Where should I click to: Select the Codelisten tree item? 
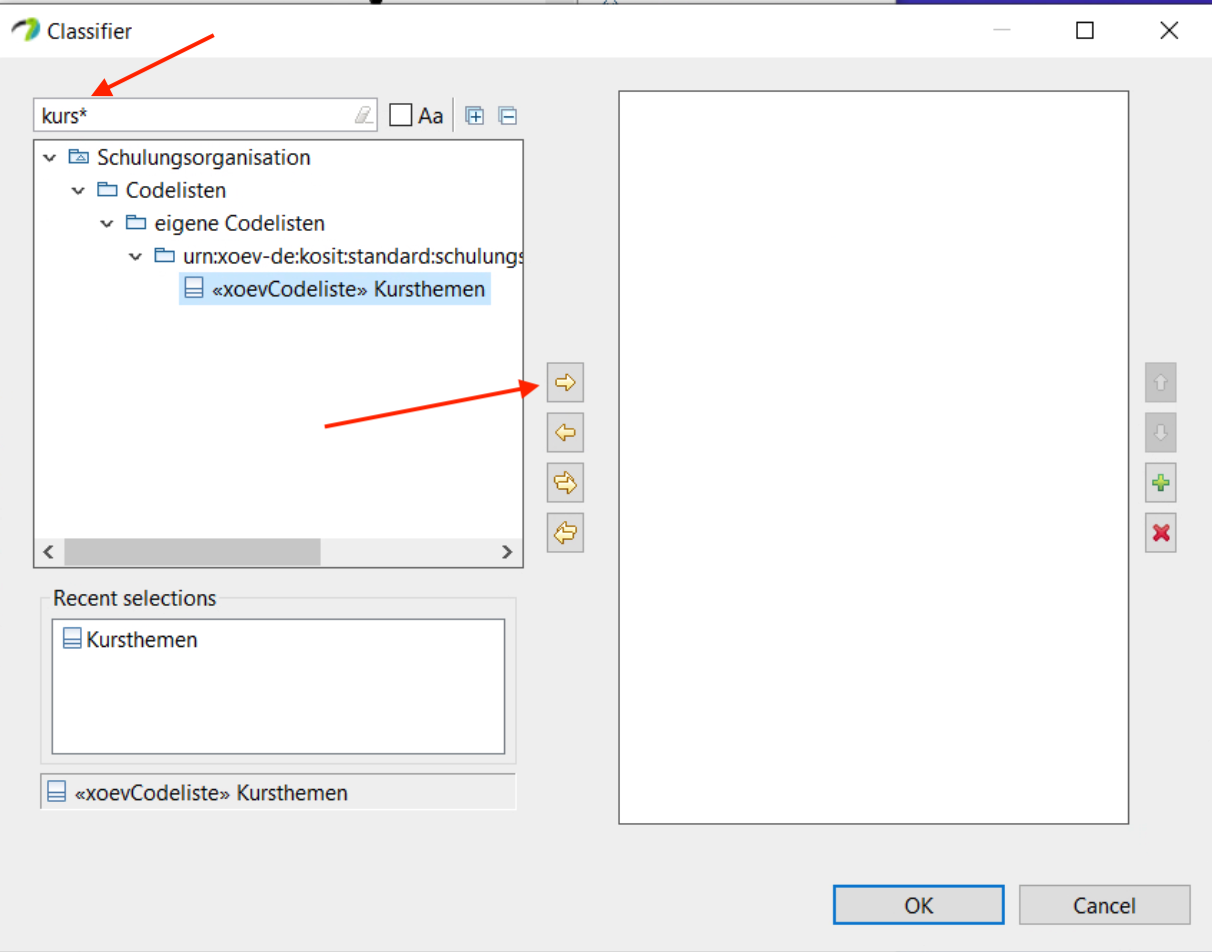point(175,190)
